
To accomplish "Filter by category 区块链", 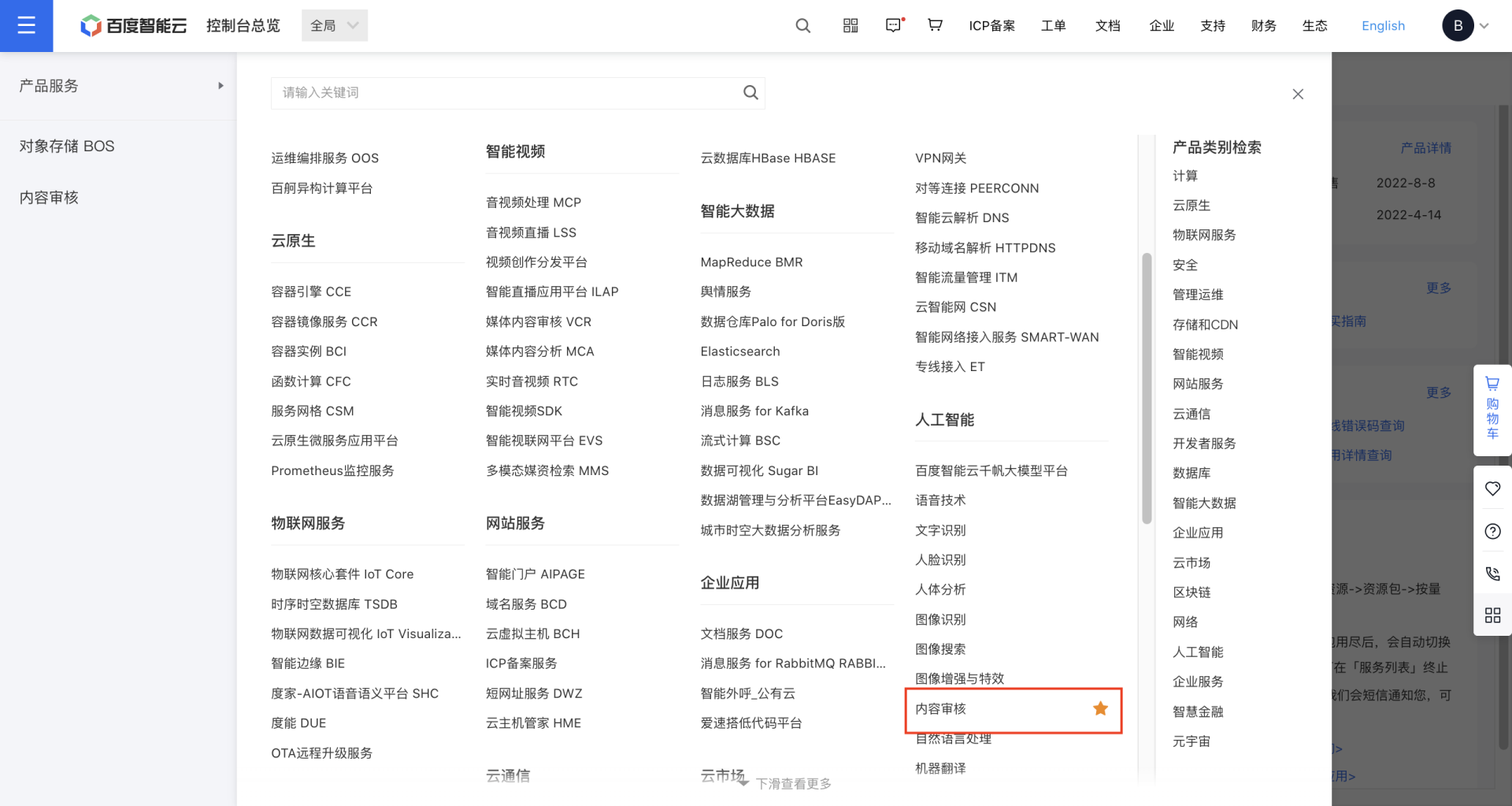I will point(1191,592).
